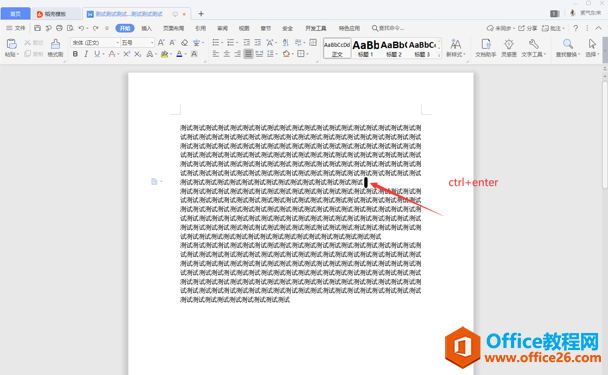Image resolution: width=608 pixels, height=375 pixels.
Task: Click the text highlight color button
Action: tap(164, 54)
